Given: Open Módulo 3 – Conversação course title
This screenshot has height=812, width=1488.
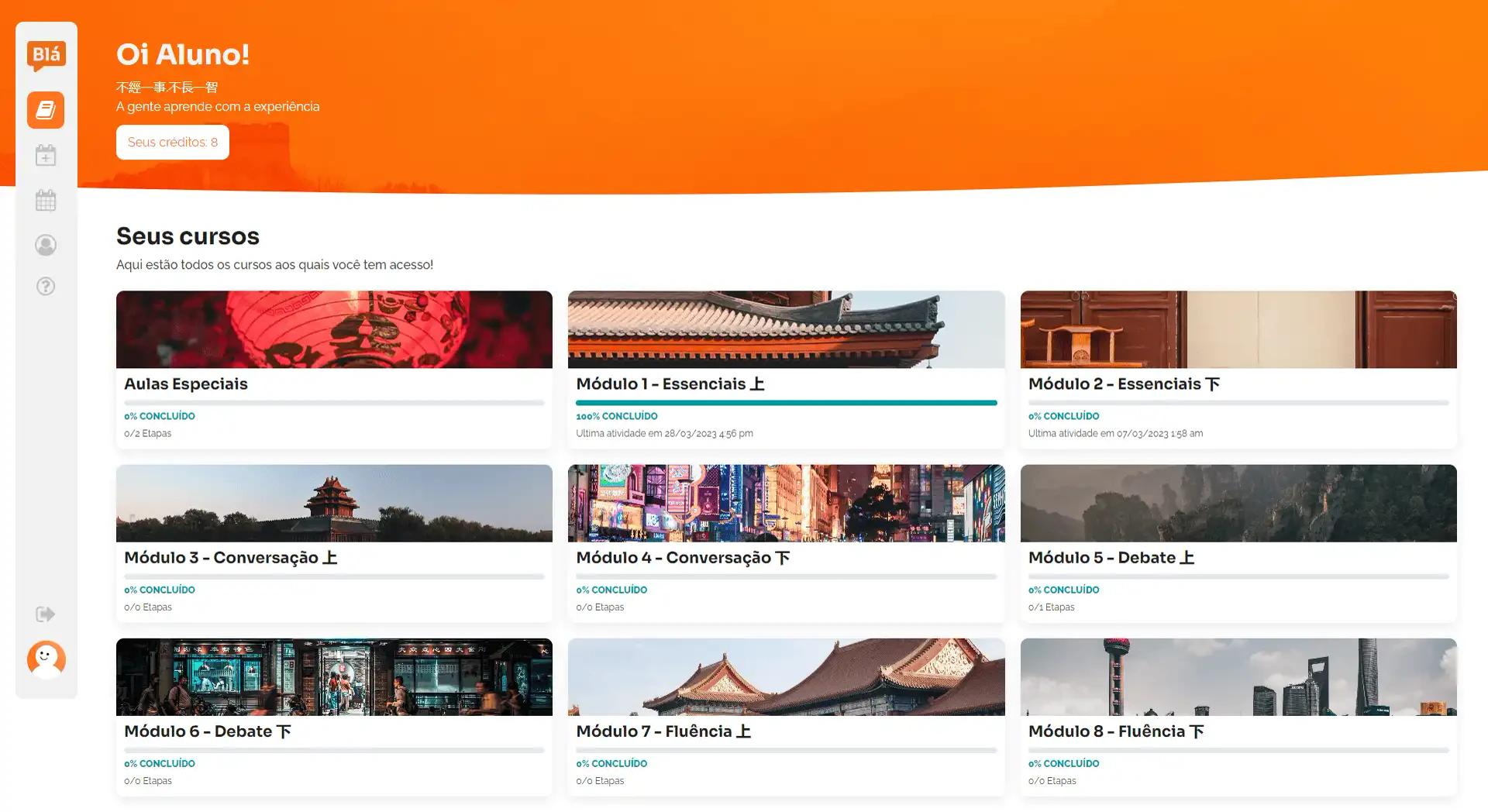Looking at the screenshot, I should coord(230,558).
